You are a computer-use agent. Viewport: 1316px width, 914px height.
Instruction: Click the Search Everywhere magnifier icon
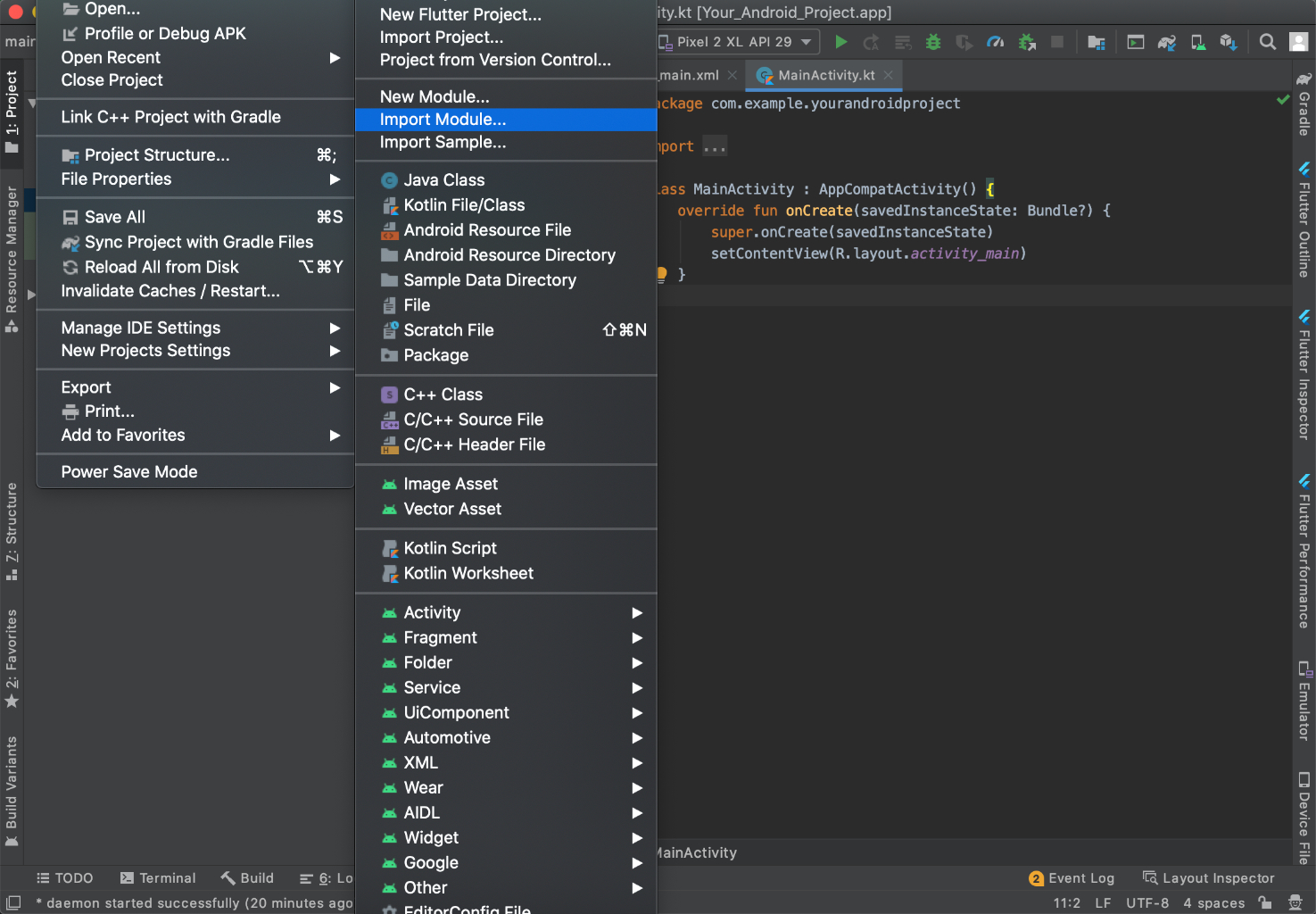pos(1268,42)
